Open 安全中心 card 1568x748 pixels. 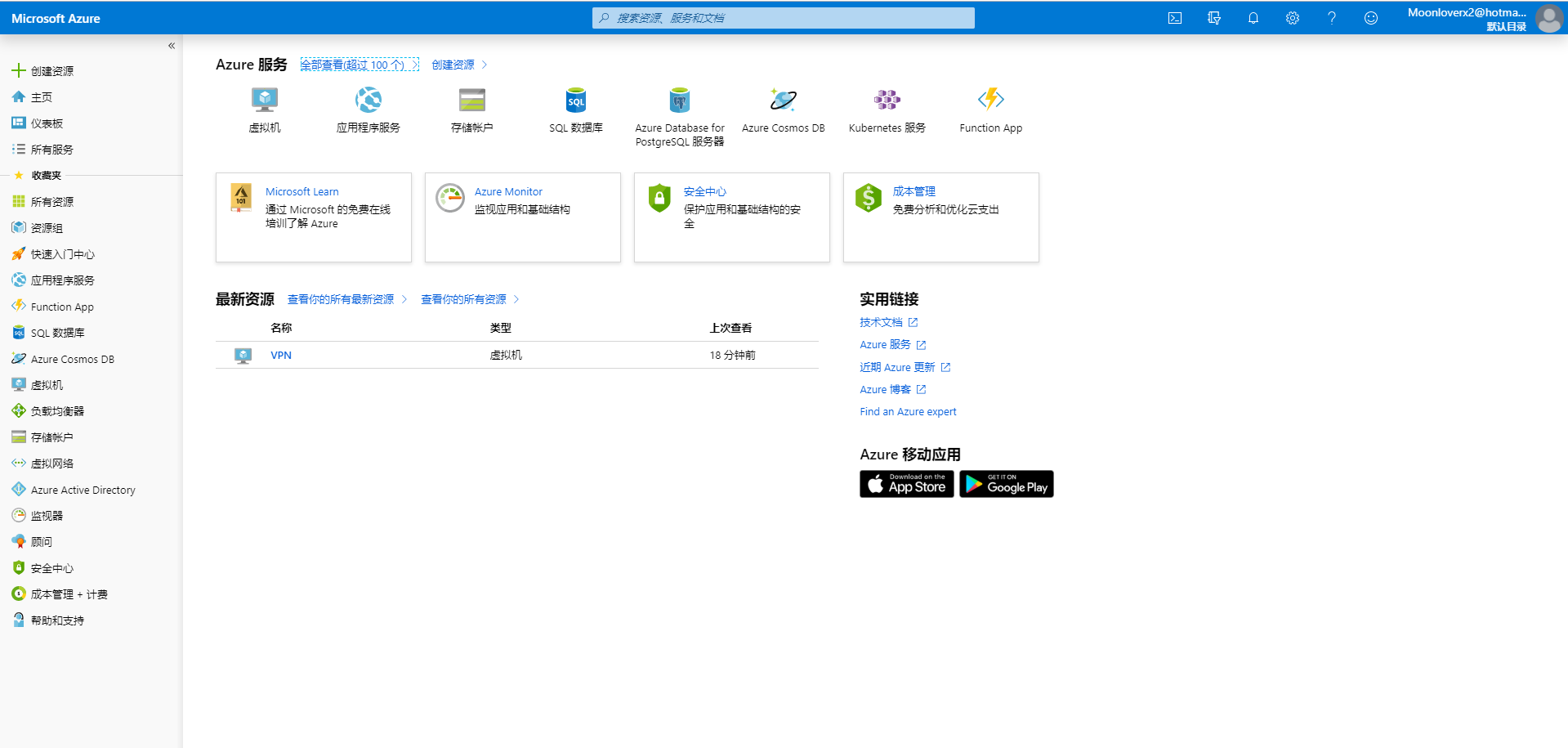coord(732,217)
